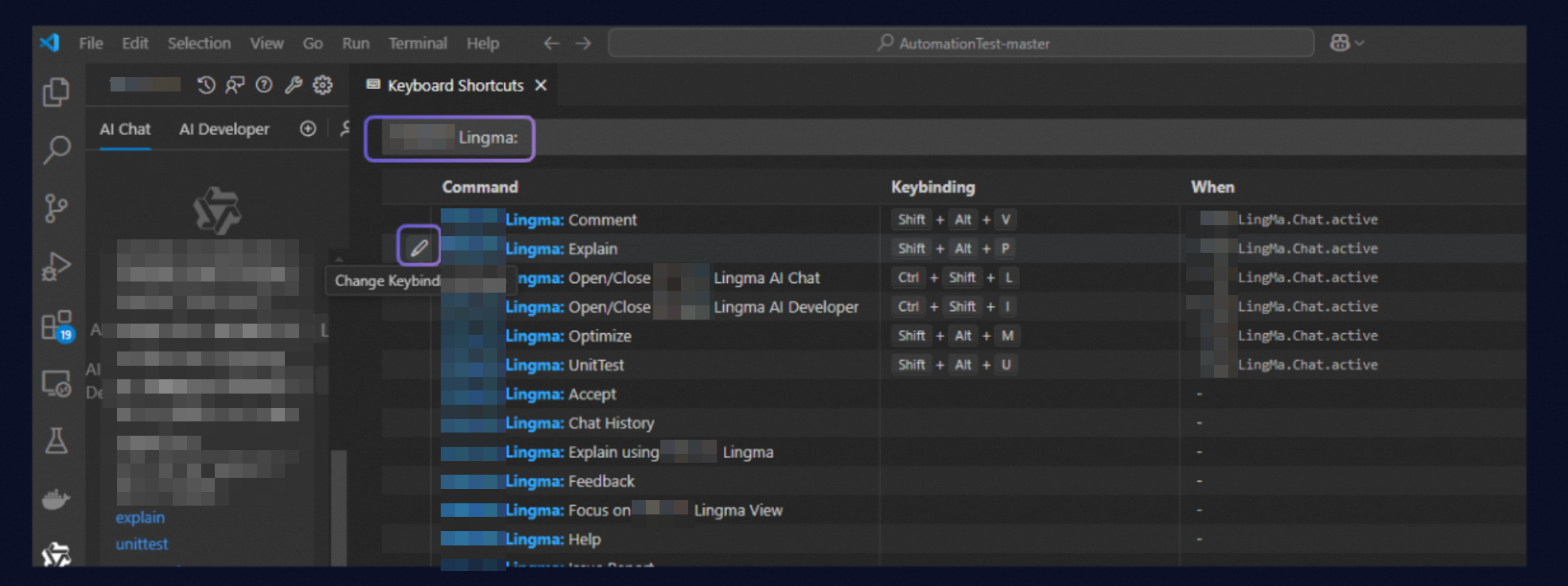Click the Shift+Alt+U keybinding cell
This screenshot has width=1568, height=586.
[955, 365]
